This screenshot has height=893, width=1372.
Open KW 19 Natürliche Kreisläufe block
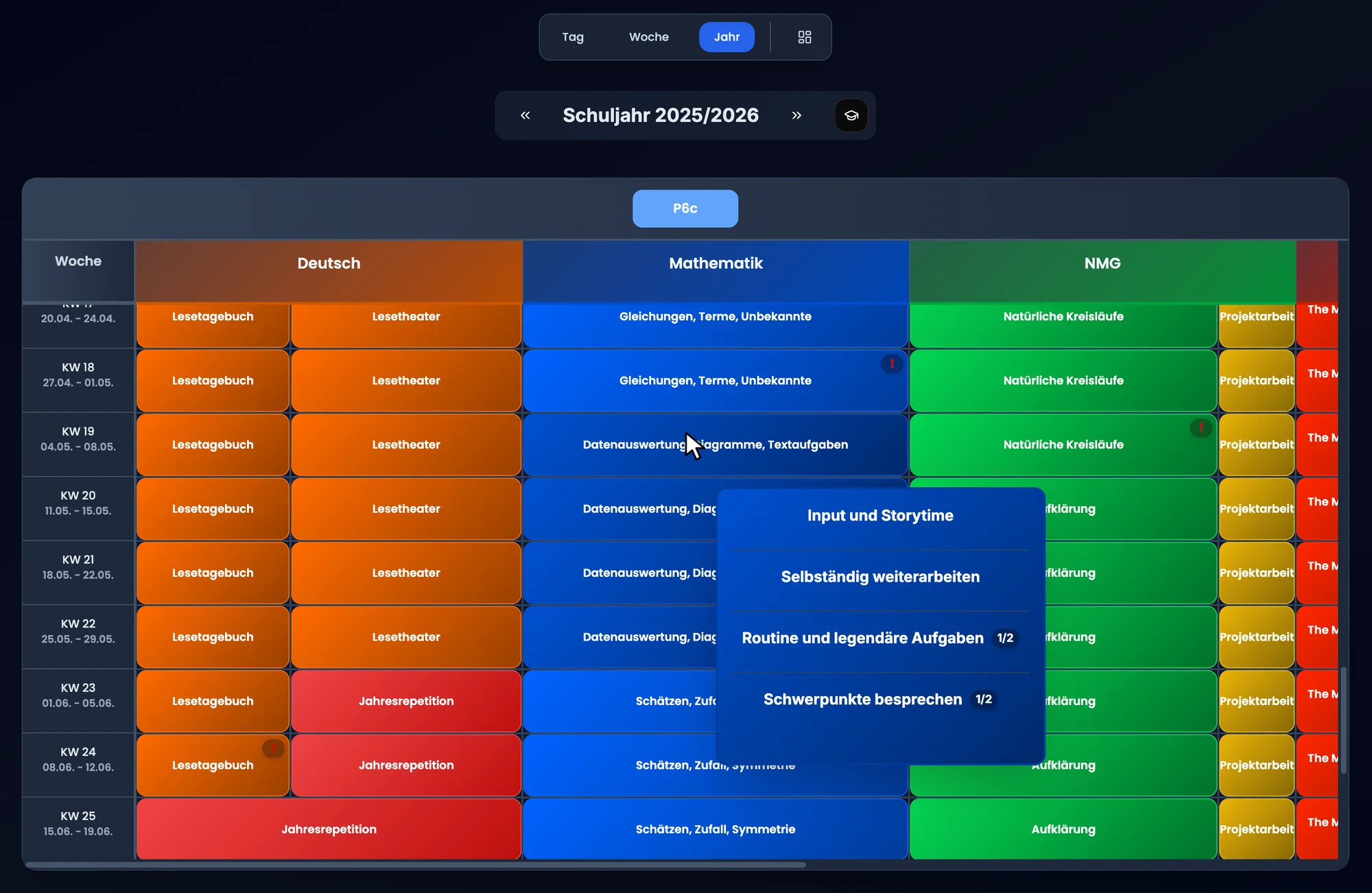(x=1063, y=444)
